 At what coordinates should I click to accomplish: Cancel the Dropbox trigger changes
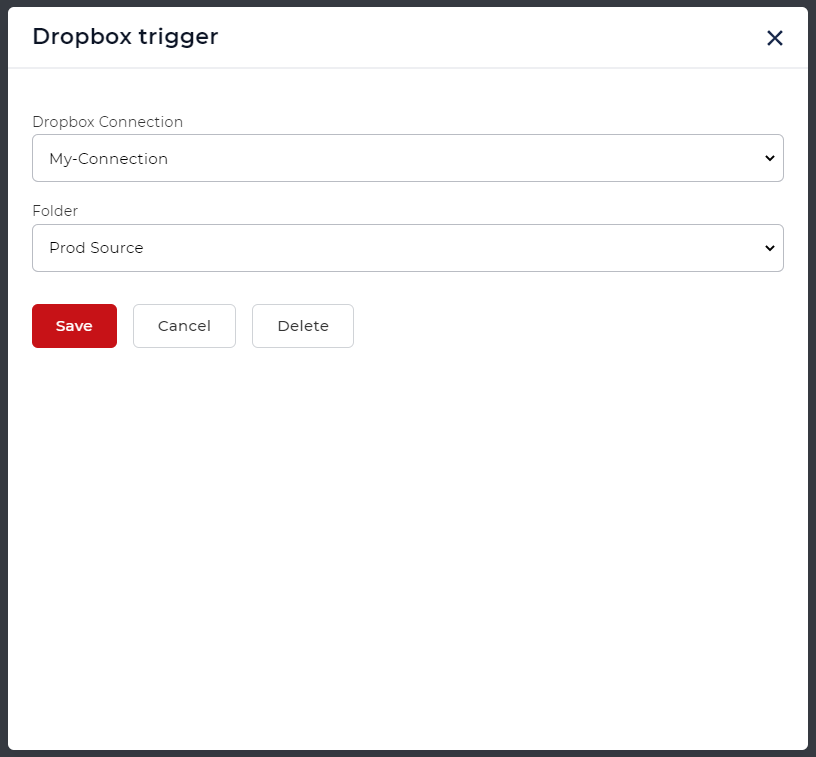(x=184, y=325)
